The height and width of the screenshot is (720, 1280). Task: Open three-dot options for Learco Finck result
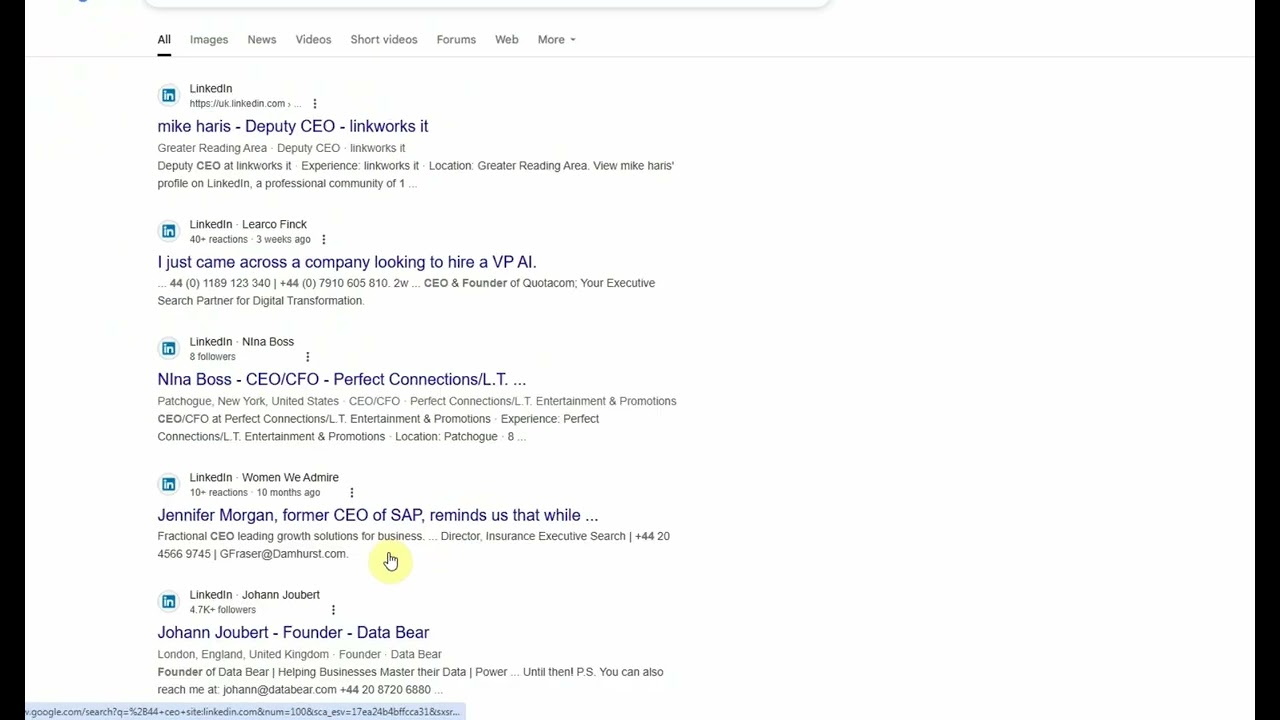coord(323,240)
